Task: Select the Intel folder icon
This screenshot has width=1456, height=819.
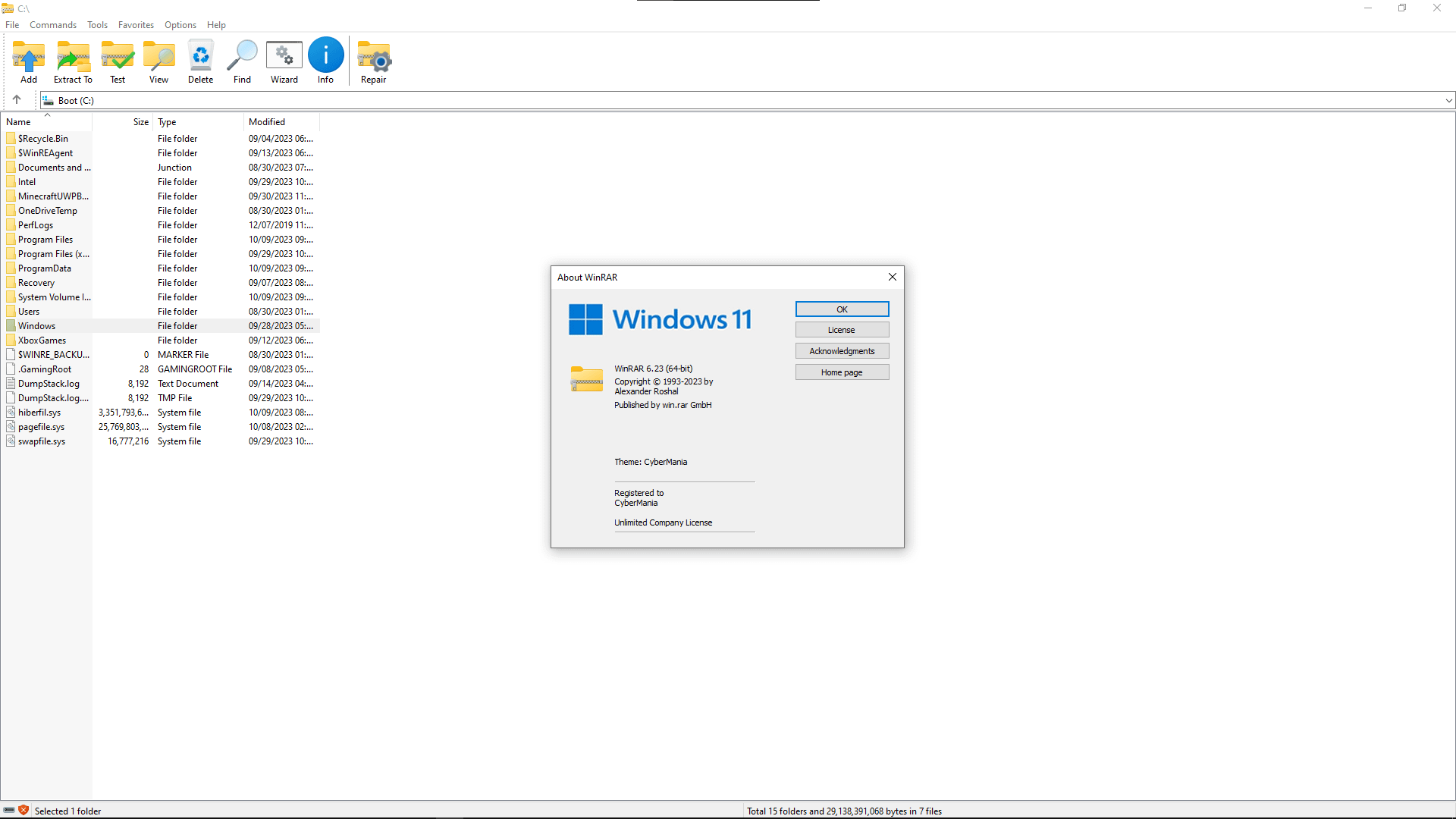Action: pos(11,181)
